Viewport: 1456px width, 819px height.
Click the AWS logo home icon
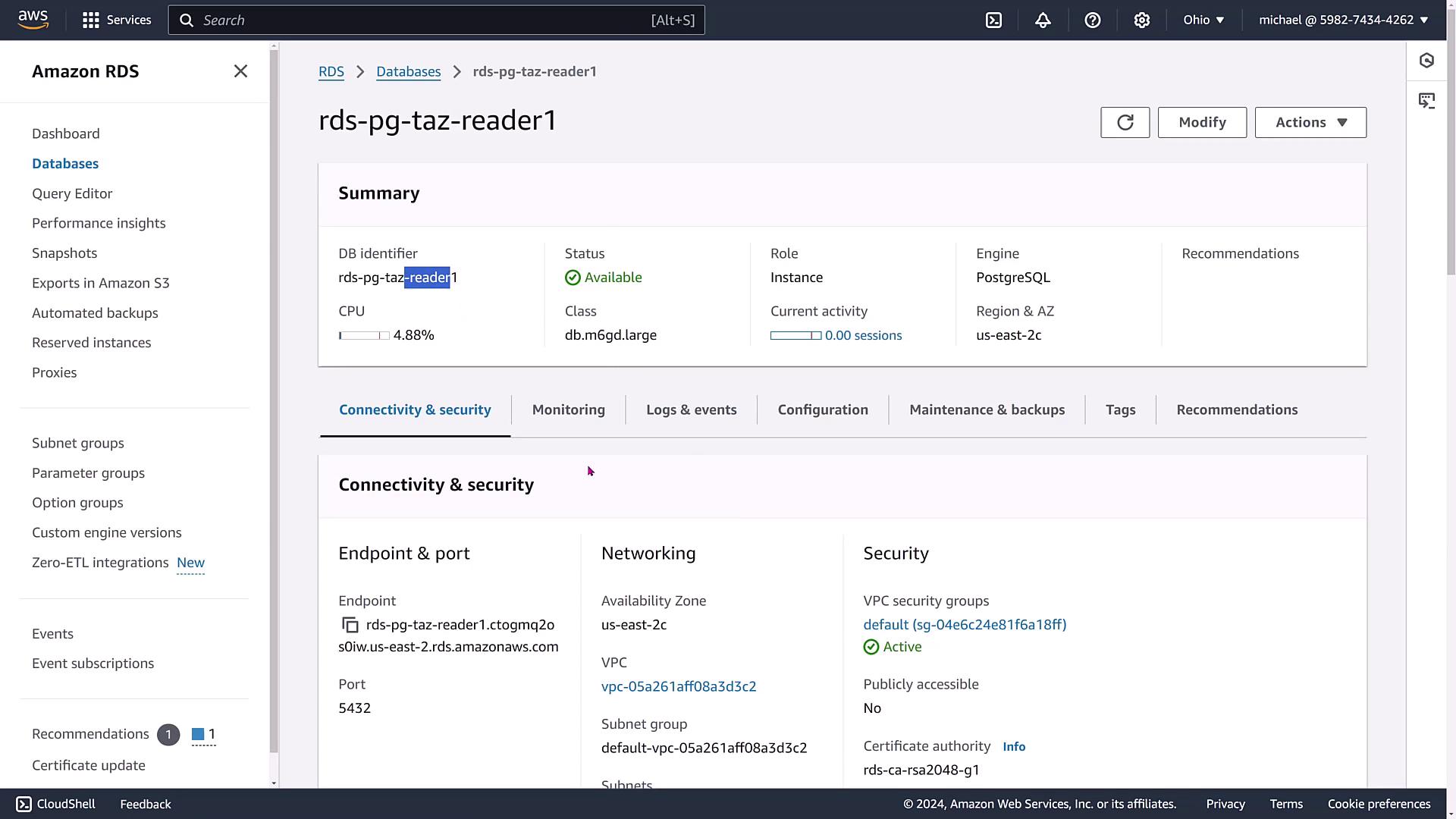(33, 20)
